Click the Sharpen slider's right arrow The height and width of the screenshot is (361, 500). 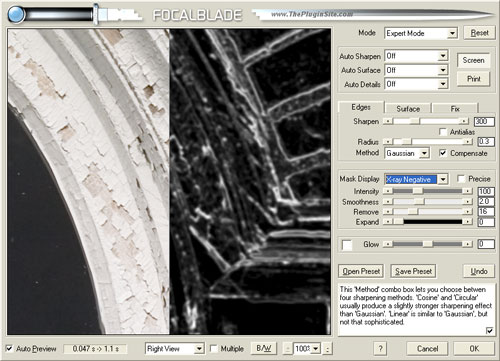click(x=463, y=121)
